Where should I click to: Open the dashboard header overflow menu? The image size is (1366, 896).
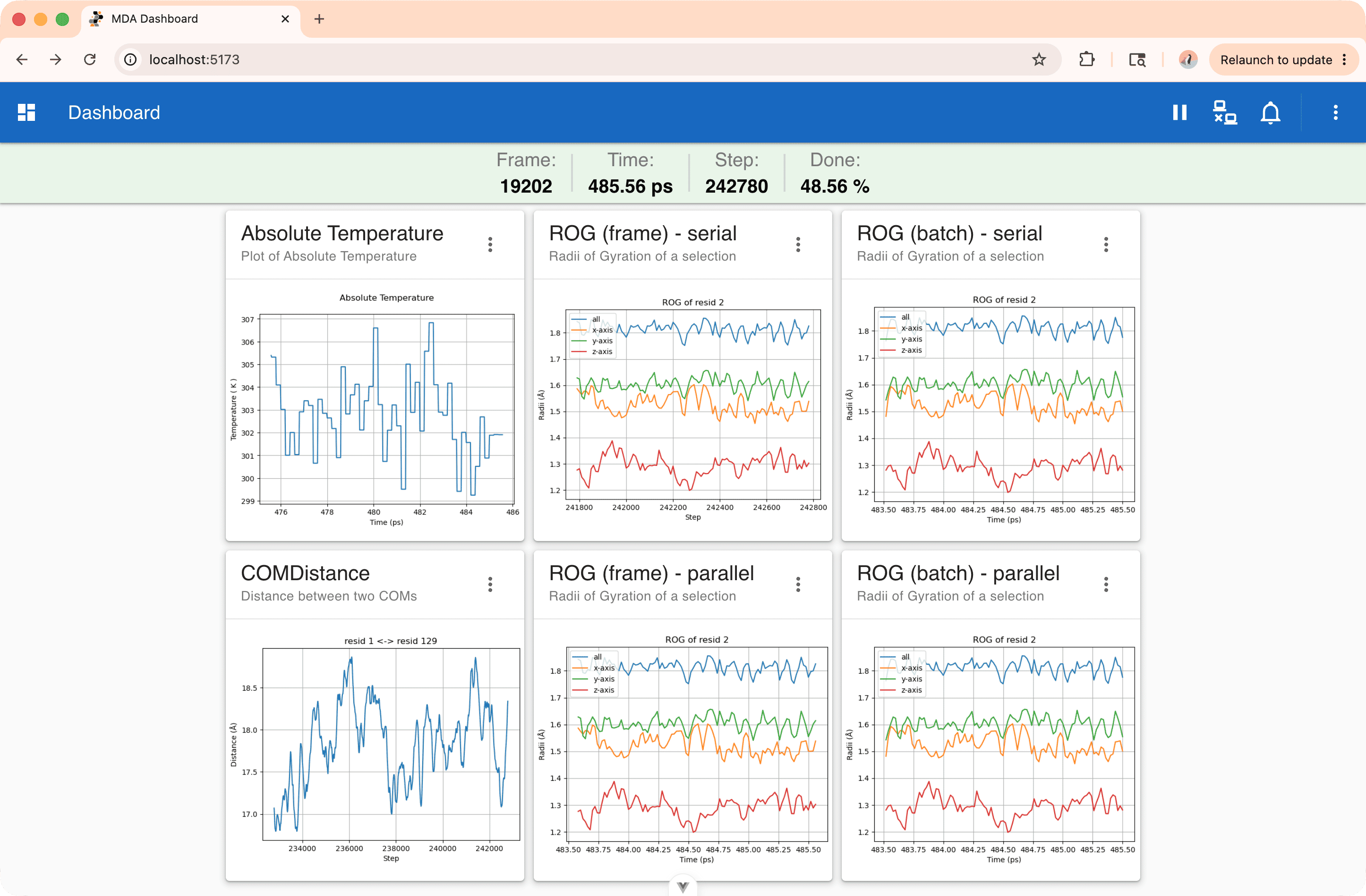click(1336, 112)
